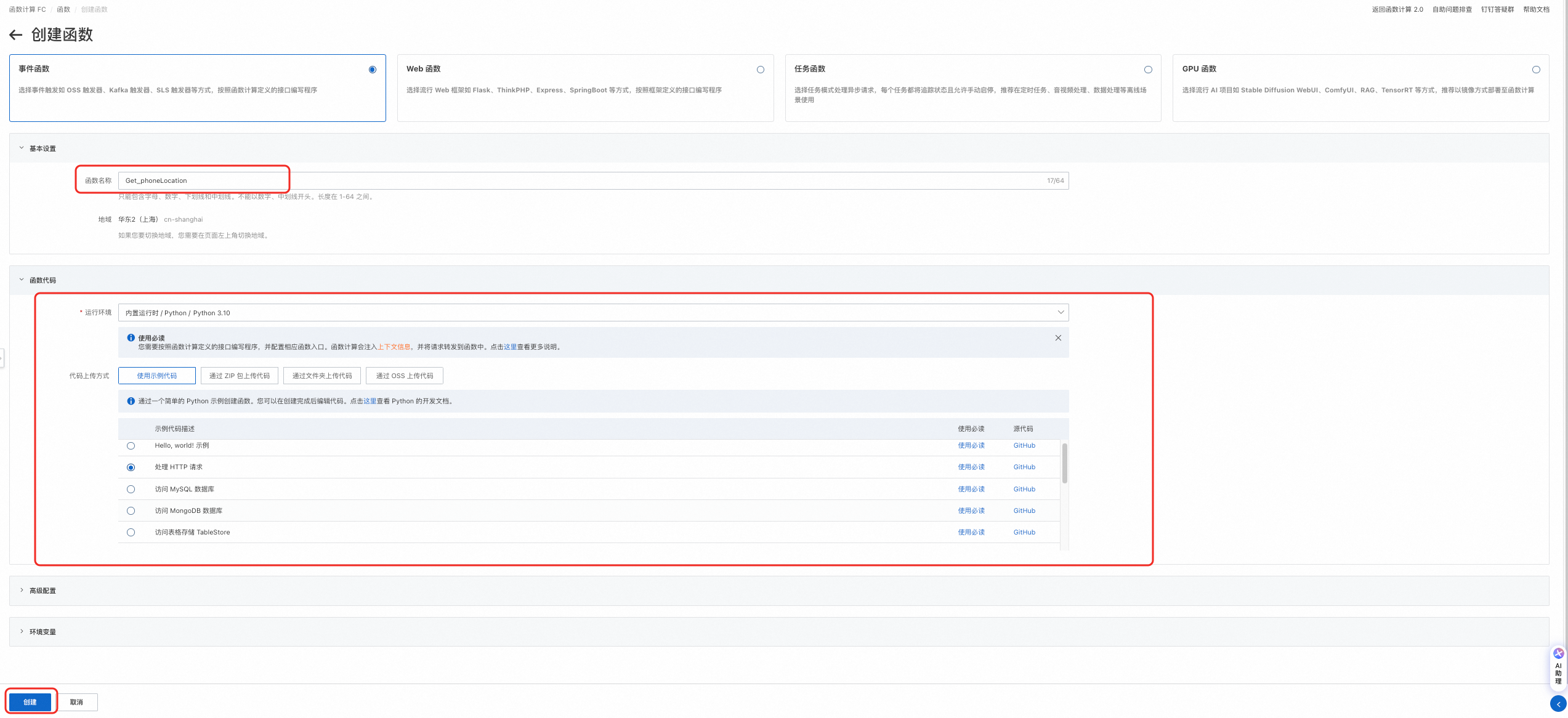The image size is (1568, 718).
Task: Collapse the 函数代码 section
Action: point(22,280)
